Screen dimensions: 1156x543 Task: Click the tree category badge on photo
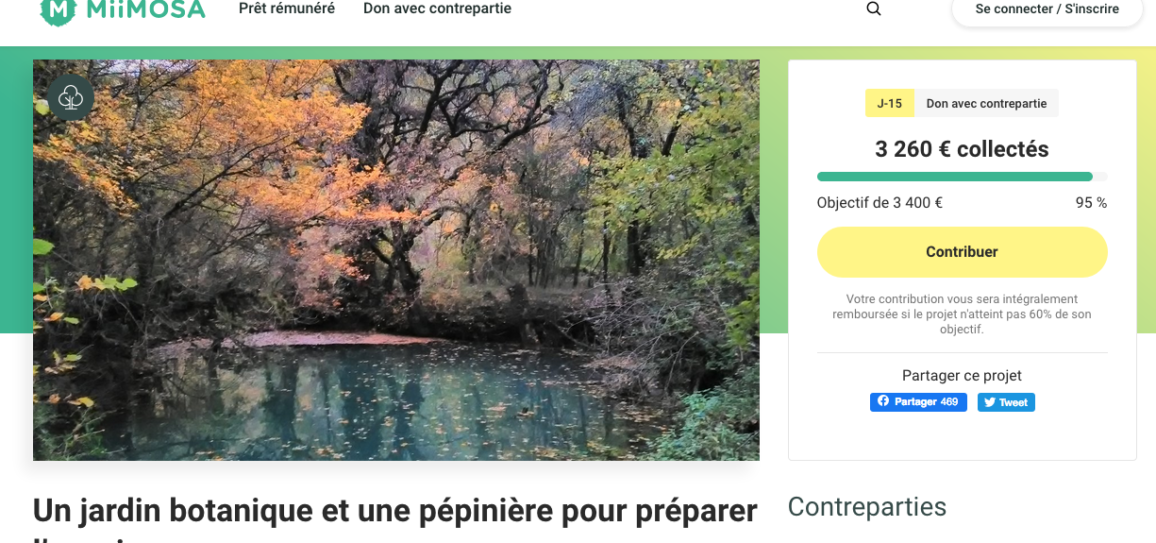point(71,97)
